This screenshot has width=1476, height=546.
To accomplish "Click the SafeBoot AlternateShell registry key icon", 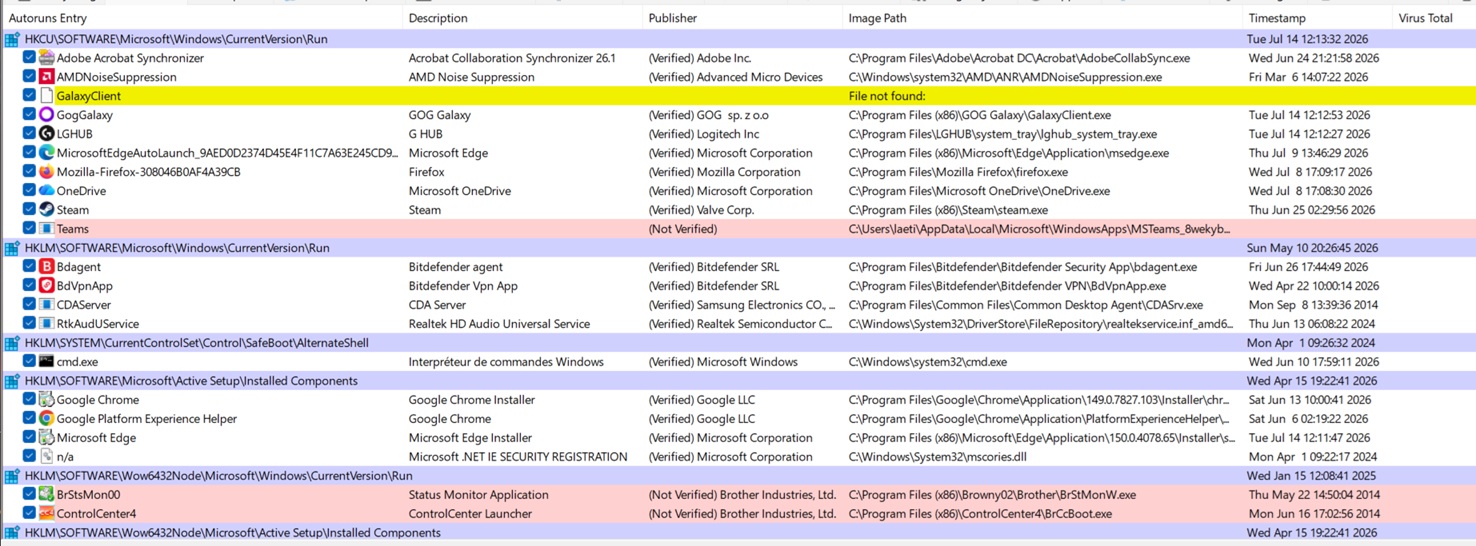I will coord(12,343).
